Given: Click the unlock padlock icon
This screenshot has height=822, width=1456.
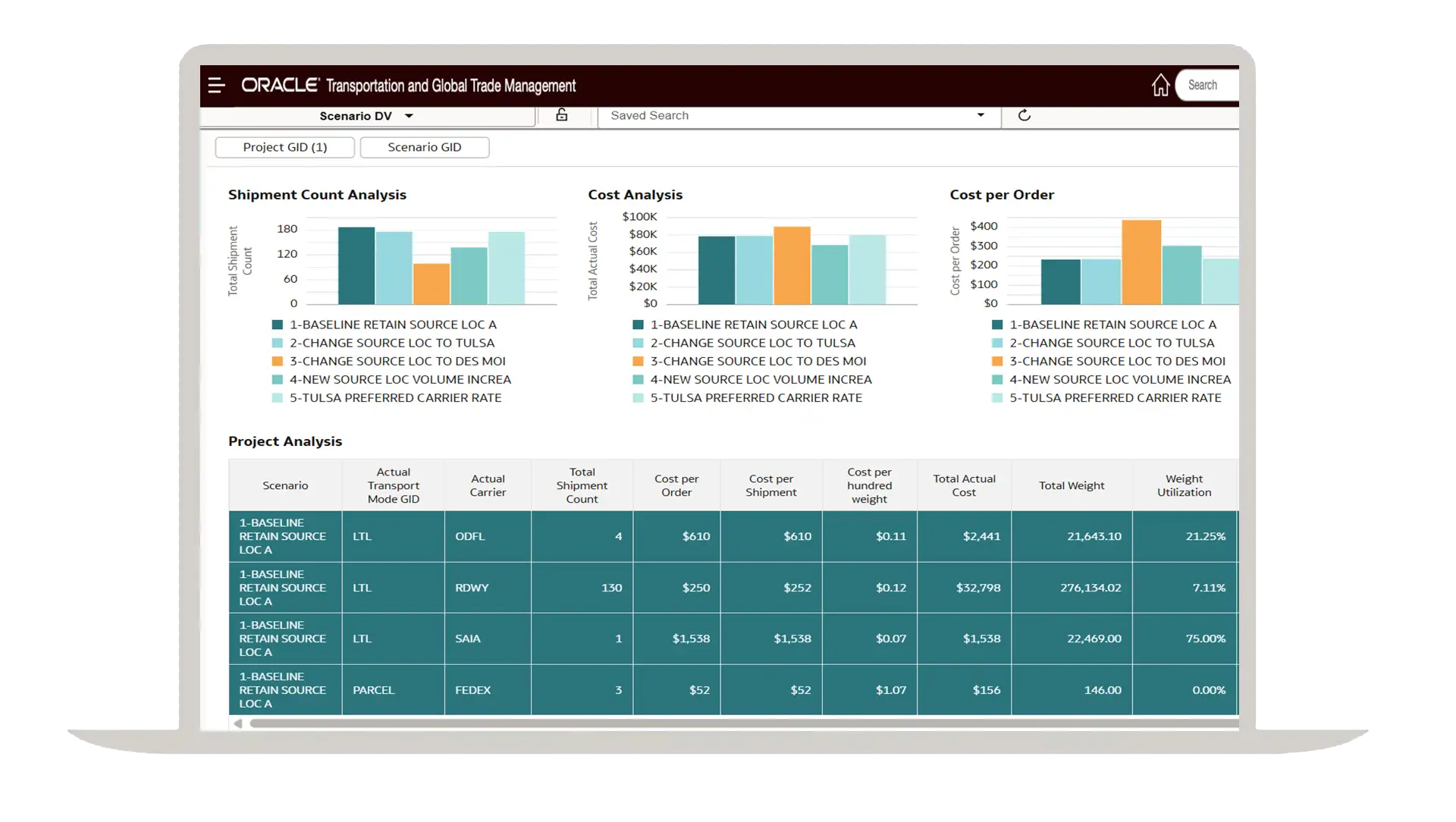Looking at the screenshot, I should click(561, 115).
